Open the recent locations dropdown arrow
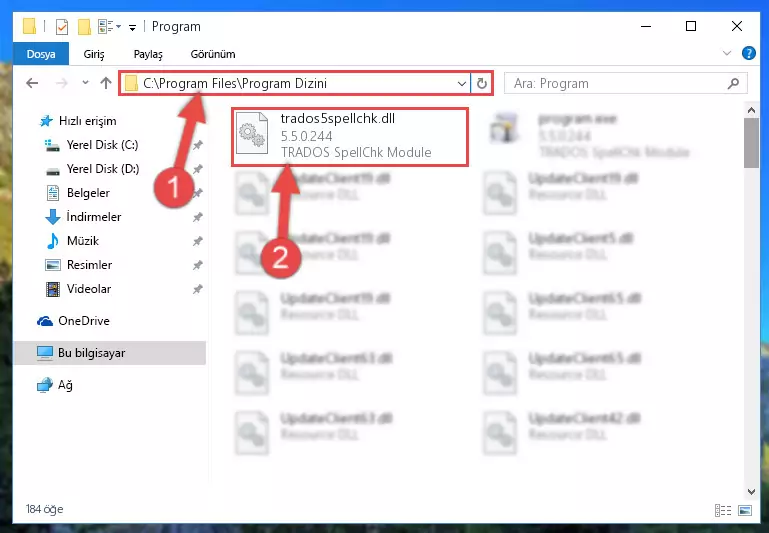 pyautogui.click(x=85, y=83)
